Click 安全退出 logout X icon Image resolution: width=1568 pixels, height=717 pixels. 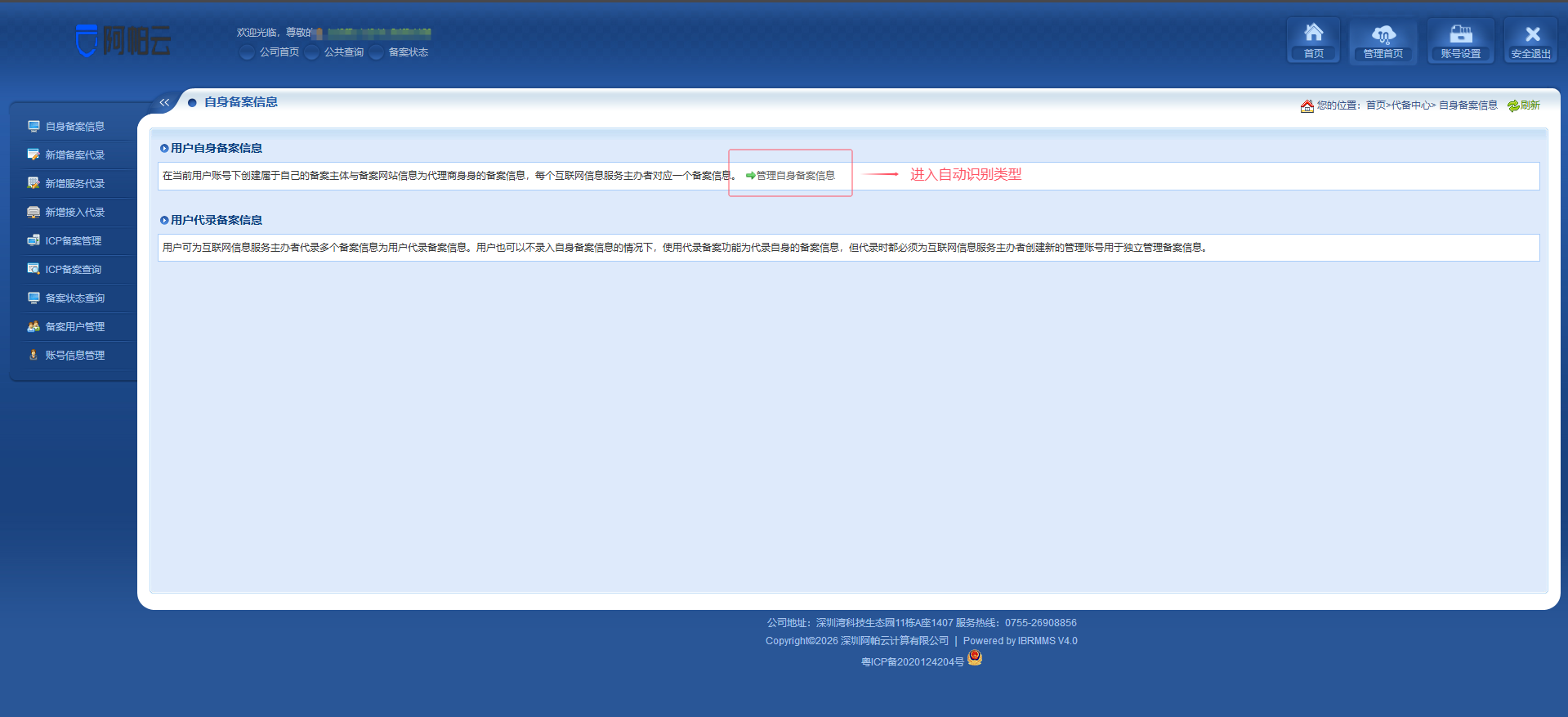pos(1531,39)
